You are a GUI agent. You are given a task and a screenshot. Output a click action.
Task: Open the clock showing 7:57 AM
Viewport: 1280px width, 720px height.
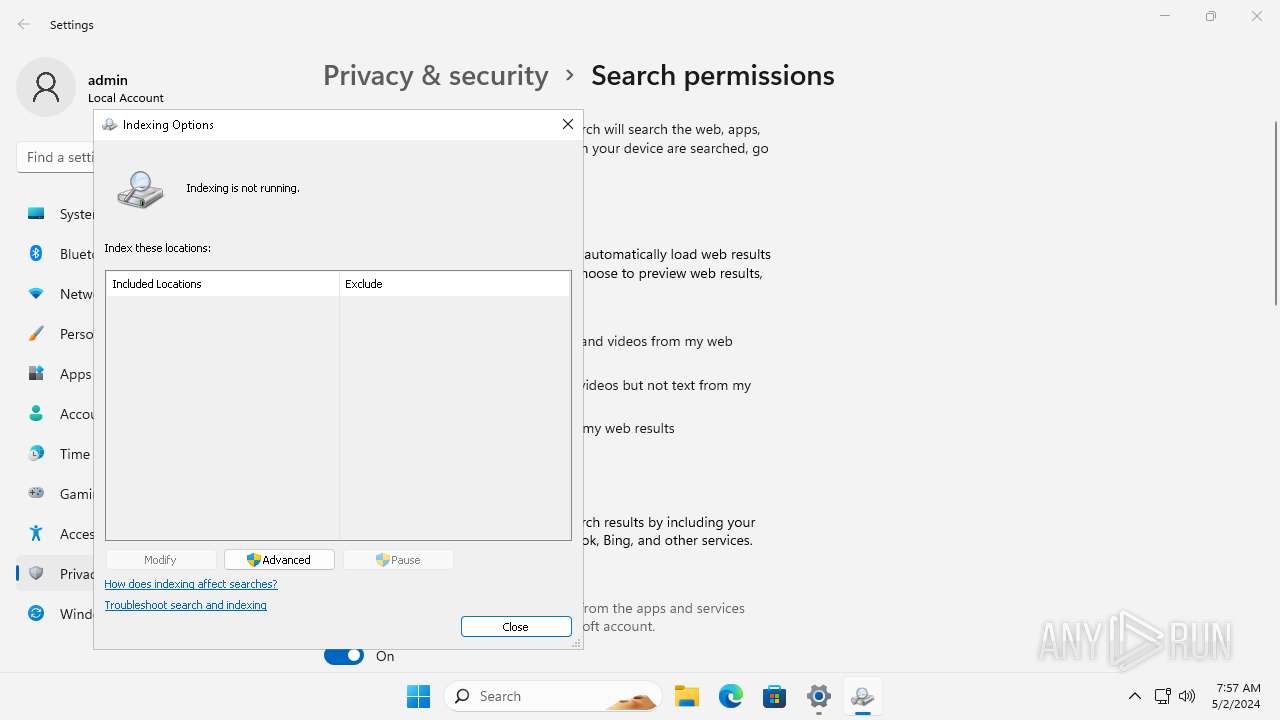point(1238,696)
